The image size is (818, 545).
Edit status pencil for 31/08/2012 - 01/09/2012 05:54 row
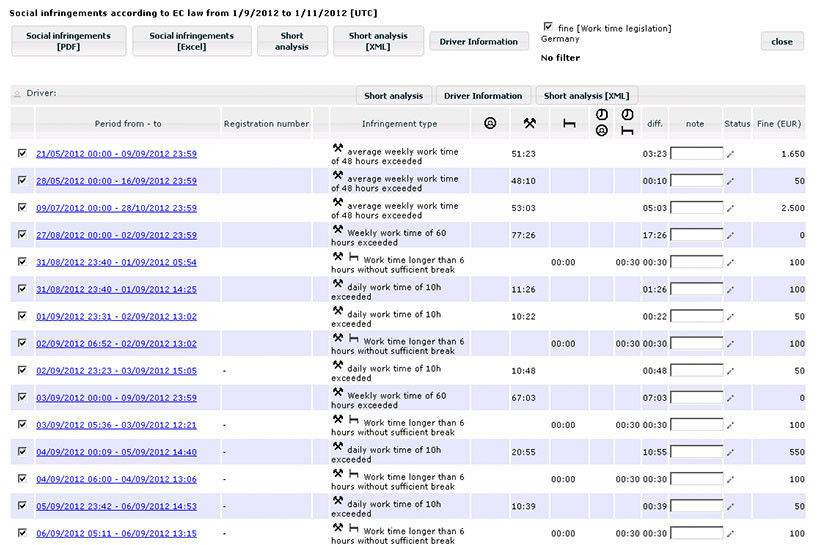point(730,262)
